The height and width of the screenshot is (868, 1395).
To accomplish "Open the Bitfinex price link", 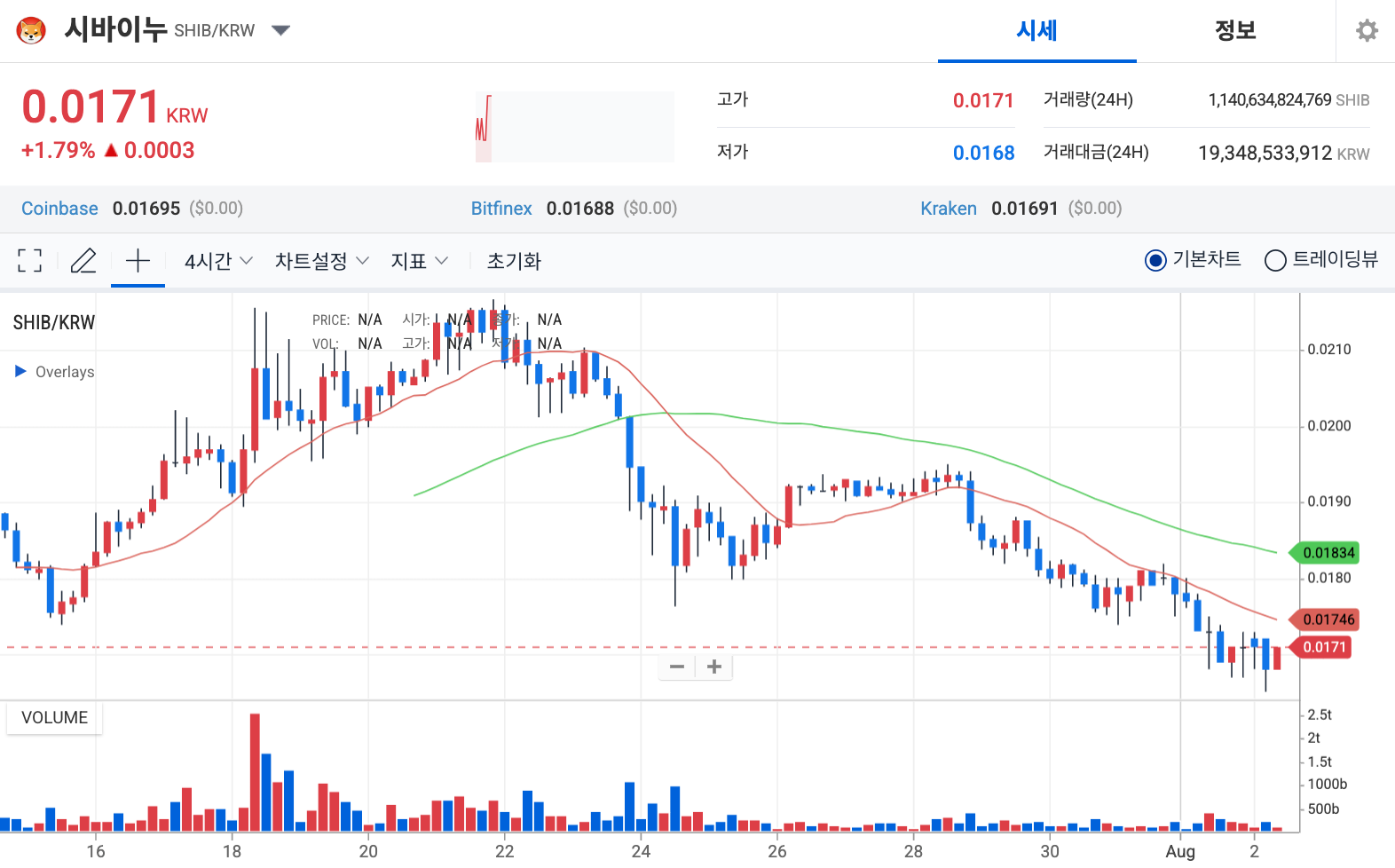I will [x=501, y=209].
